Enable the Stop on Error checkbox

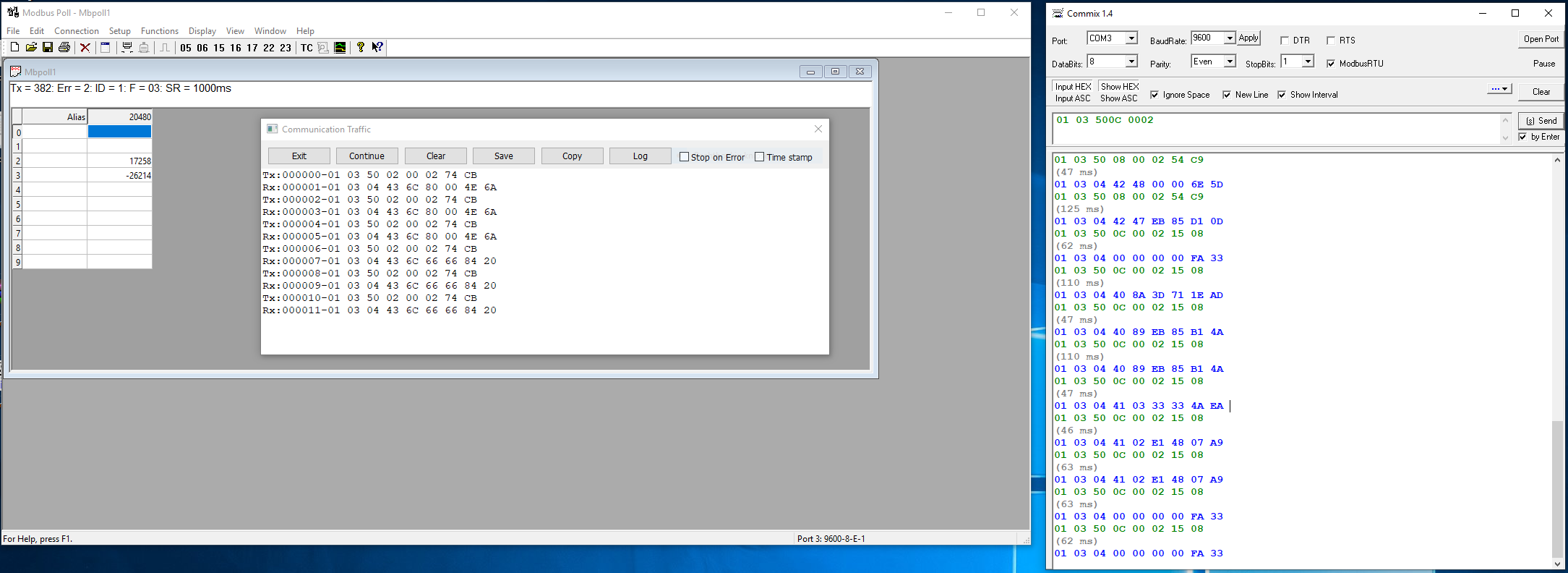coord(684,157)
